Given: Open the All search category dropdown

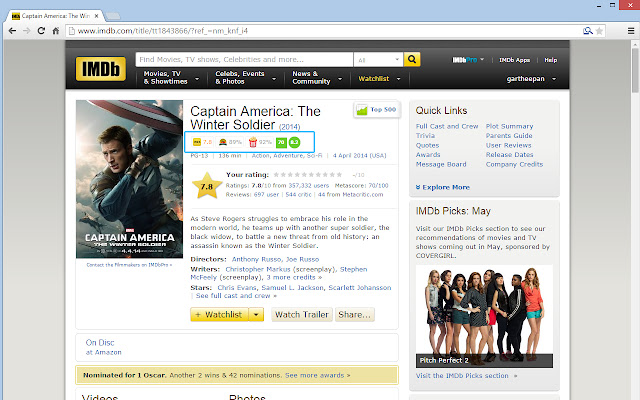Looking at the screenshot, I should tap(378, 60).
